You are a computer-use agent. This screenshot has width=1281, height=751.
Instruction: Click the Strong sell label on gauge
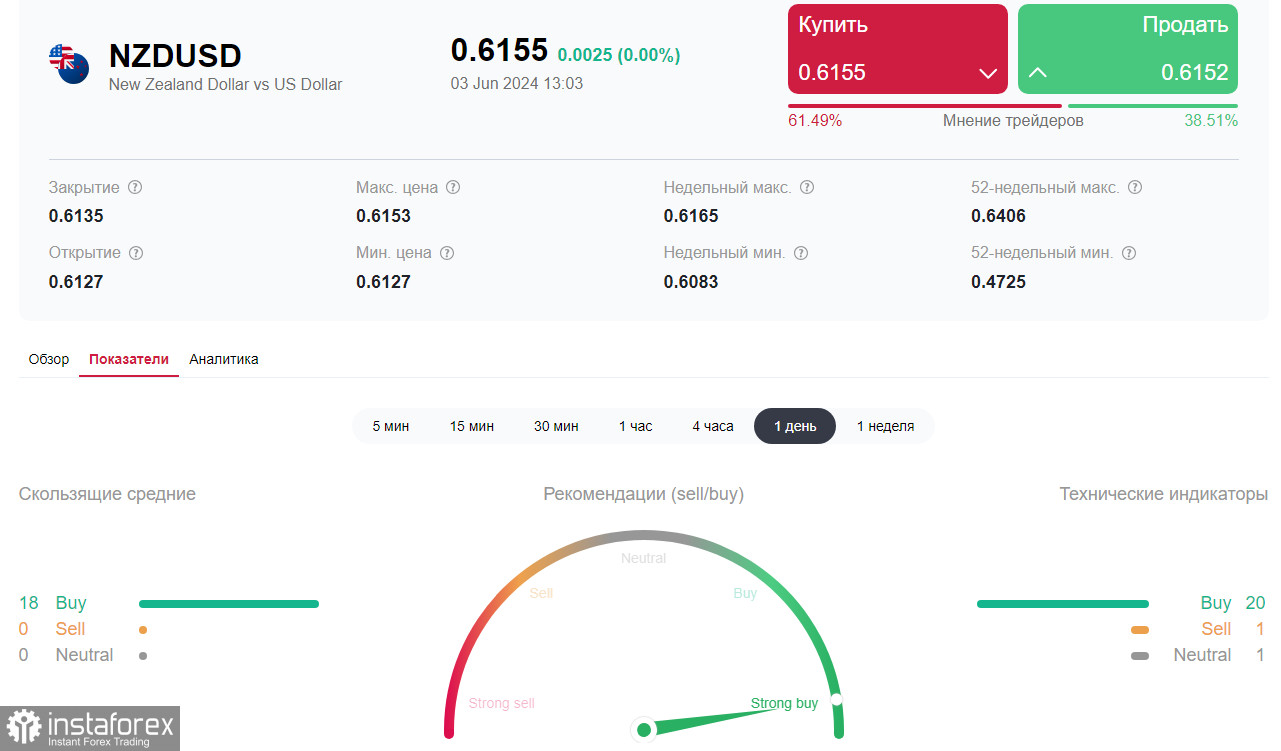coord(502,703)
